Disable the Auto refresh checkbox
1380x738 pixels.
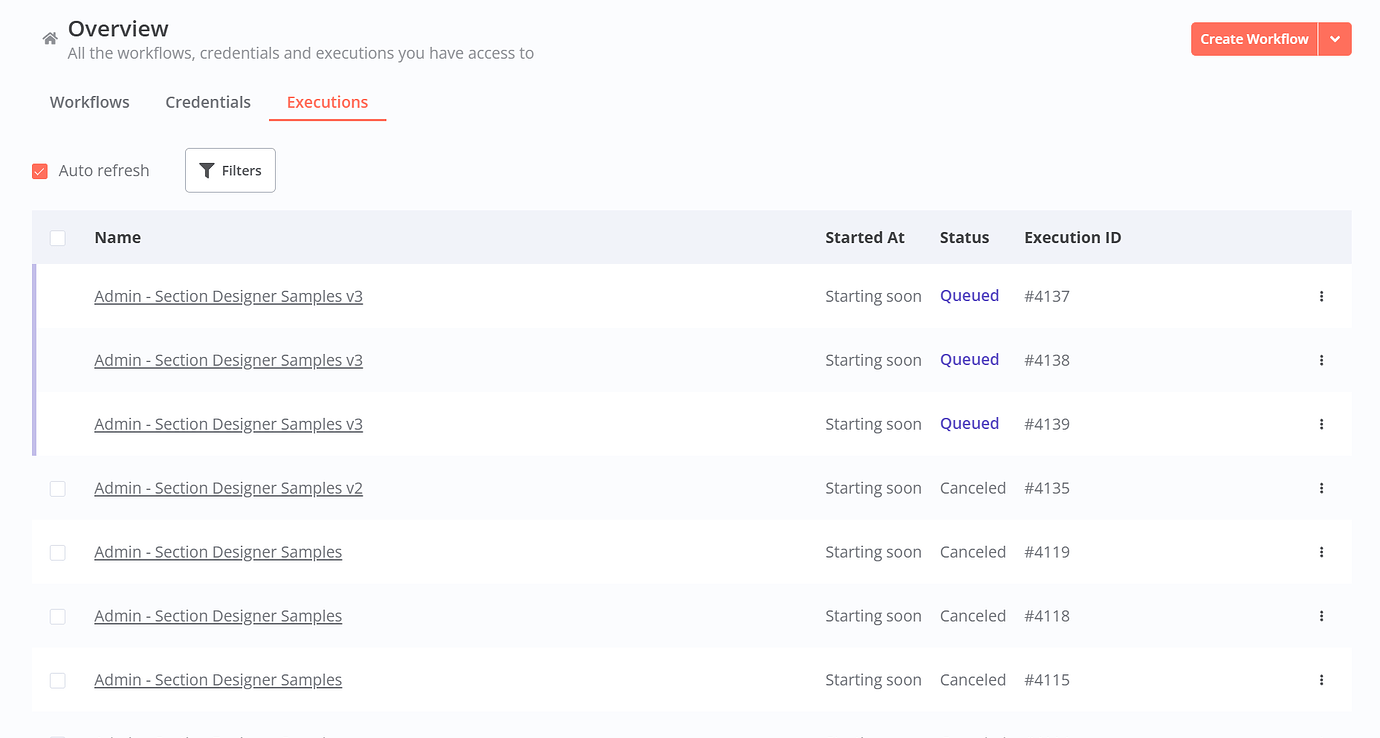[39, 171]
